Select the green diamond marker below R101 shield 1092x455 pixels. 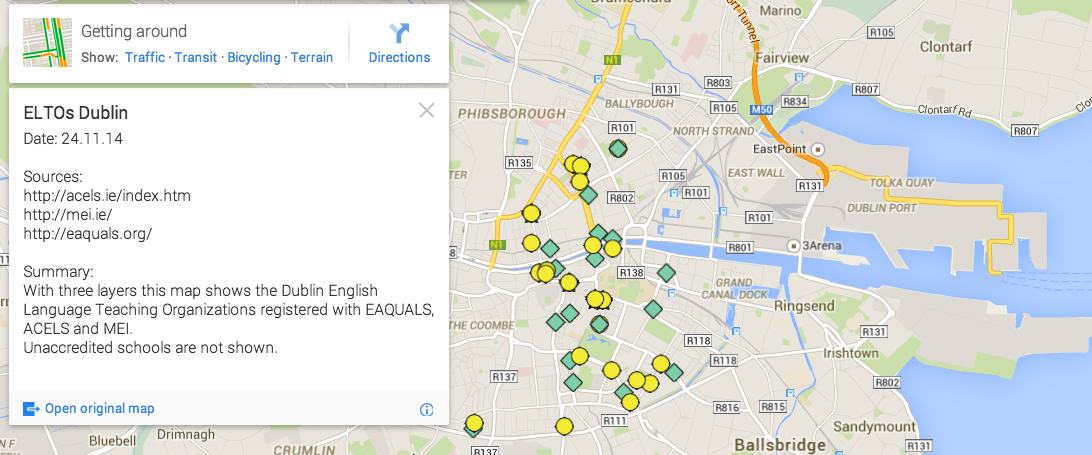[x=618, y=148]
